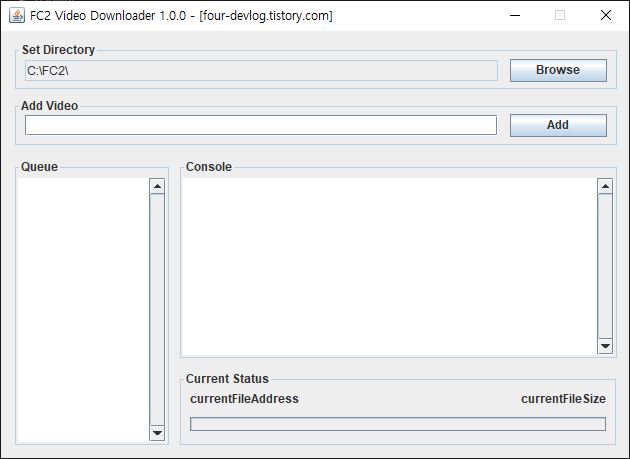Click the Add button
Viewport: 630px width, 459px height.
coord(558,125)
